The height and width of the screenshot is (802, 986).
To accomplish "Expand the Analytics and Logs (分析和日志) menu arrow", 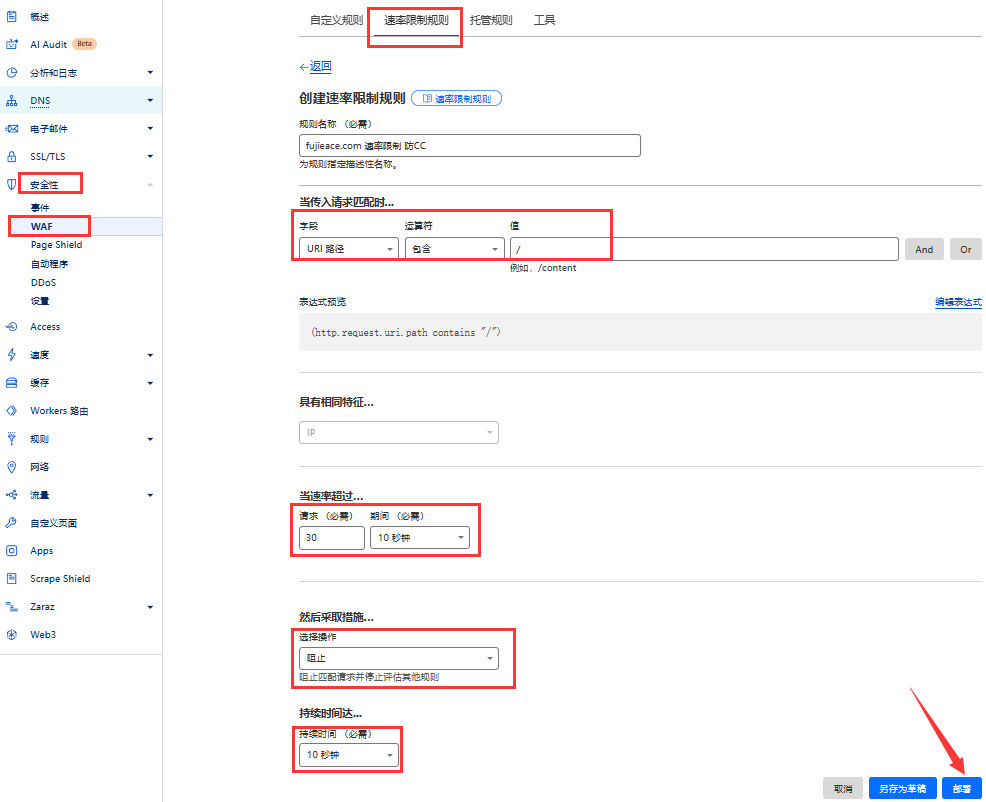I will [x=150, y=73].
